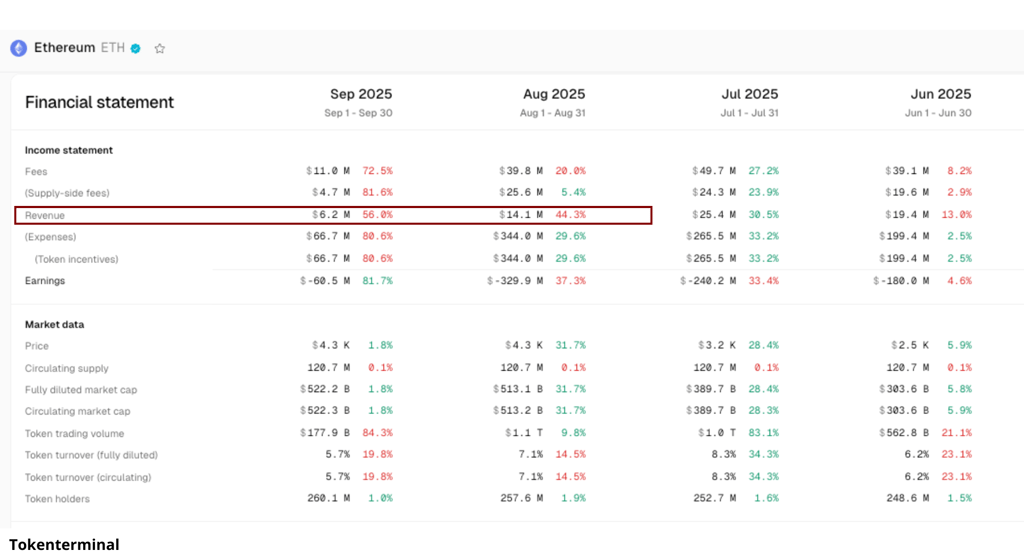This screenshot has width=1024, height=559.
Task: Click the Token trading volume label
Action: (74, 434)
